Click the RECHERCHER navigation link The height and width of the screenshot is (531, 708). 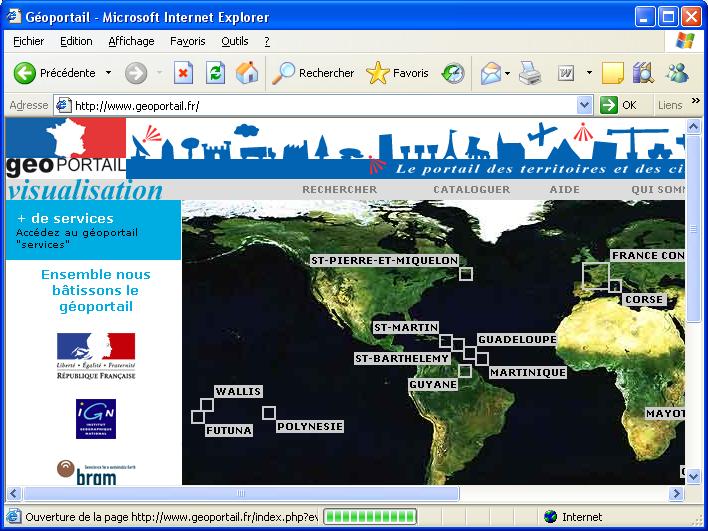coord(340,190)
